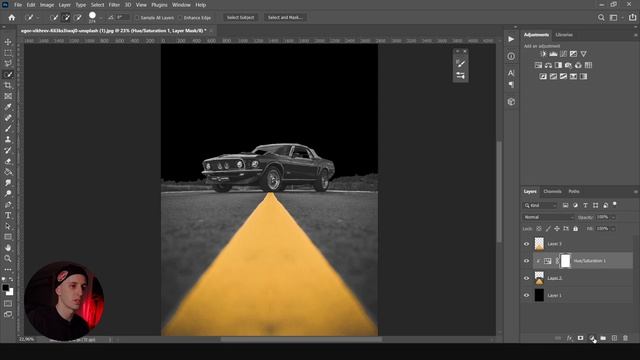Delete layer with trash icon
640x360 pixels.
(x=625, y=338)
